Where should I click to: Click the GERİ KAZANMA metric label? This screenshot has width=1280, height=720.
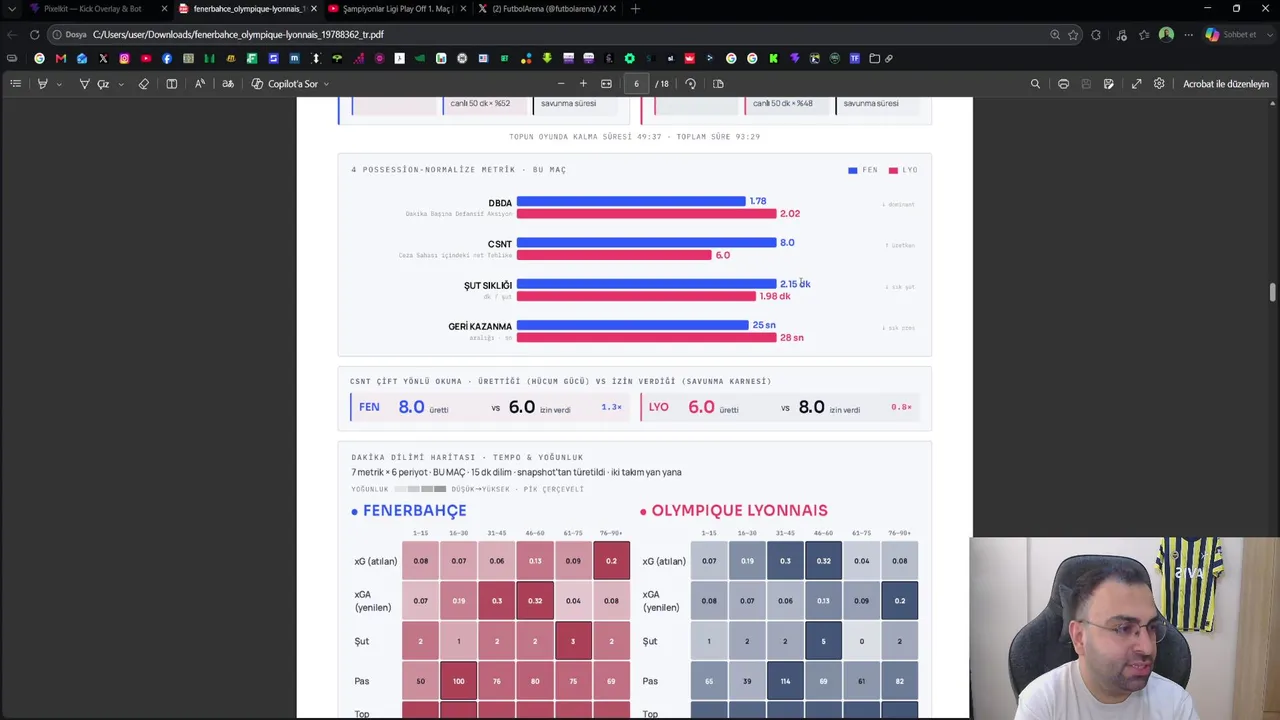480,326
